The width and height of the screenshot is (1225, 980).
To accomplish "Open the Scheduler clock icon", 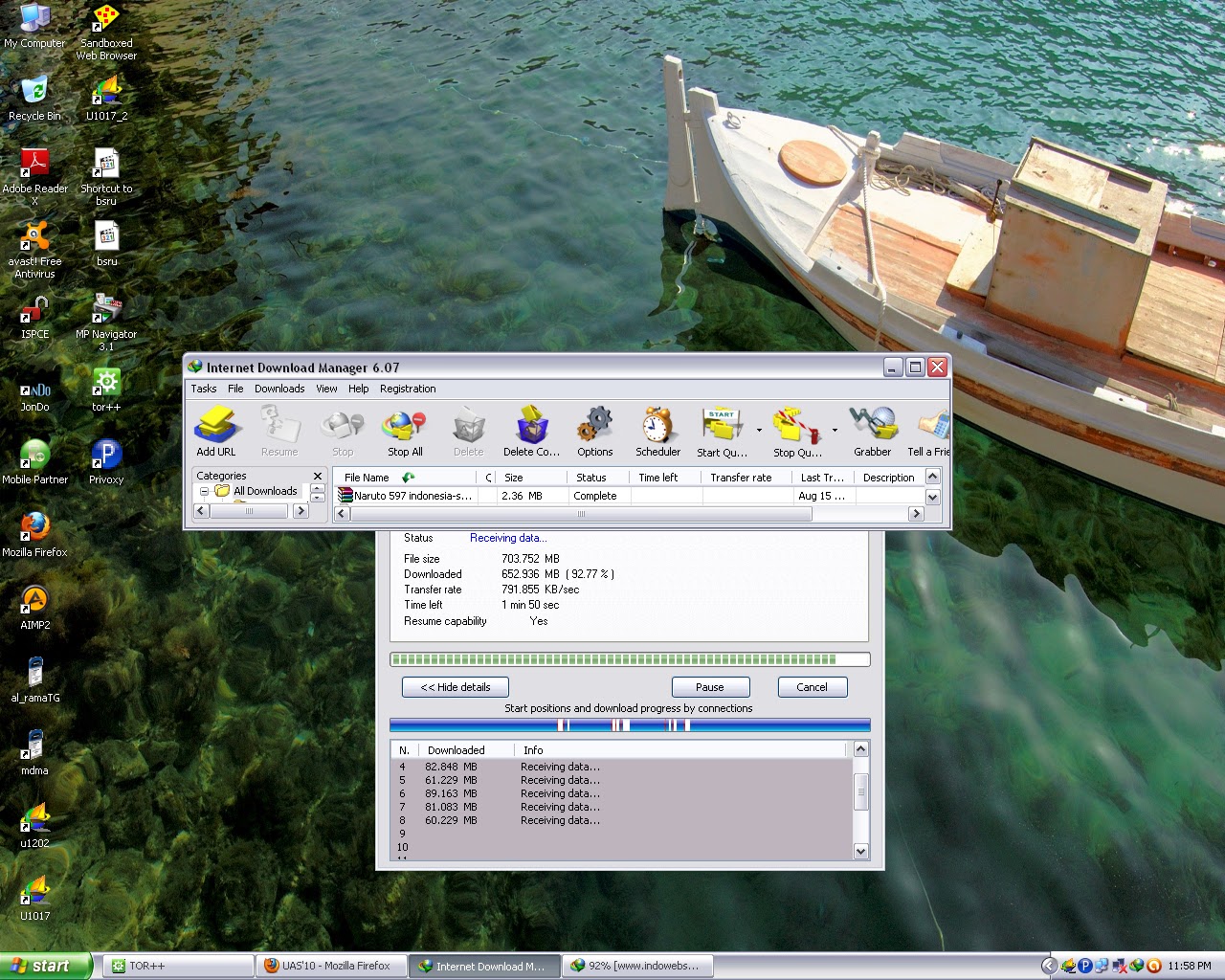I will click(x=658, y=432).
